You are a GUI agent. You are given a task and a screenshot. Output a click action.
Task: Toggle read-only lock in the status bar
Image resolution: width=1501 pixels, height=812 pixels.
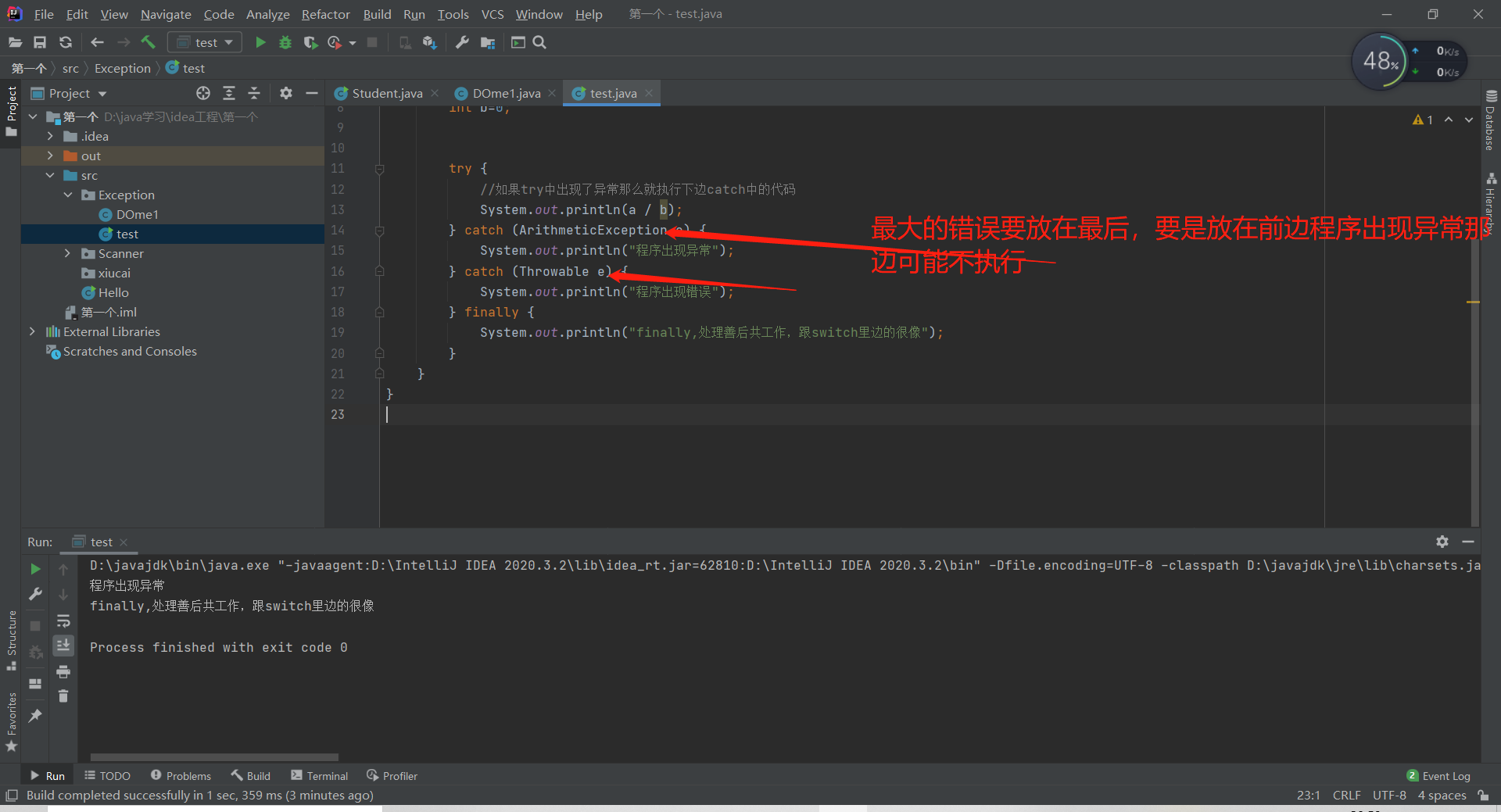(x=1483, y=796)
